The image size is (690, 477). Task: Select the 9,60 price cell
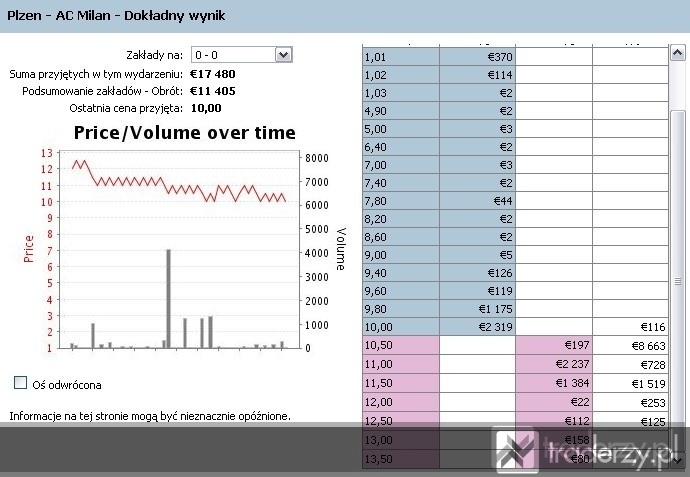[x=401, y=291]
